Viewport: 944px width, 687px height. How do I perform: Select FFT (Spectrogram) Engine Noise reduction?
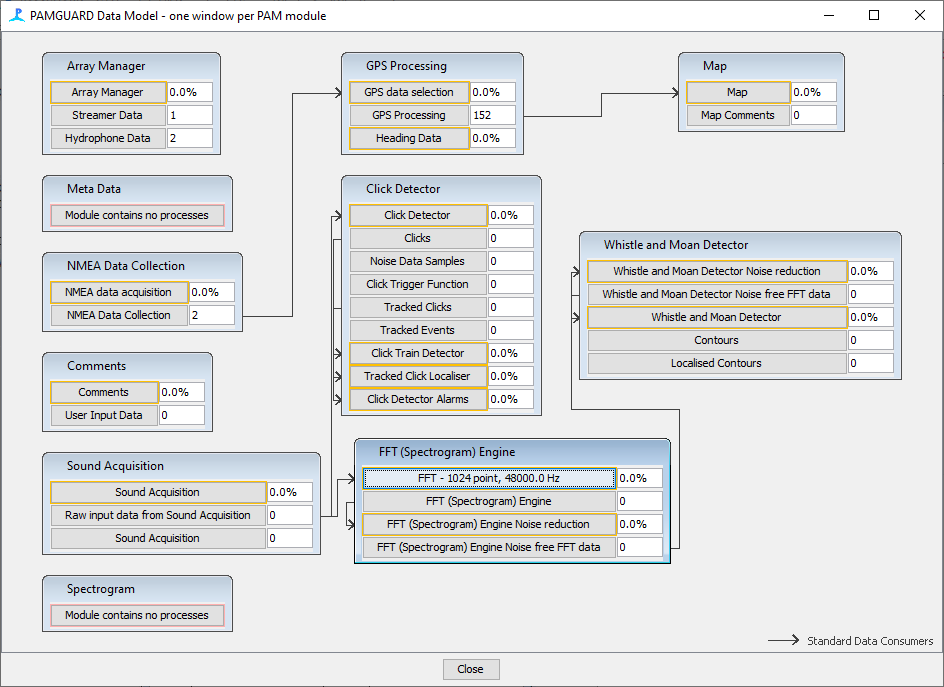(489, 524)
